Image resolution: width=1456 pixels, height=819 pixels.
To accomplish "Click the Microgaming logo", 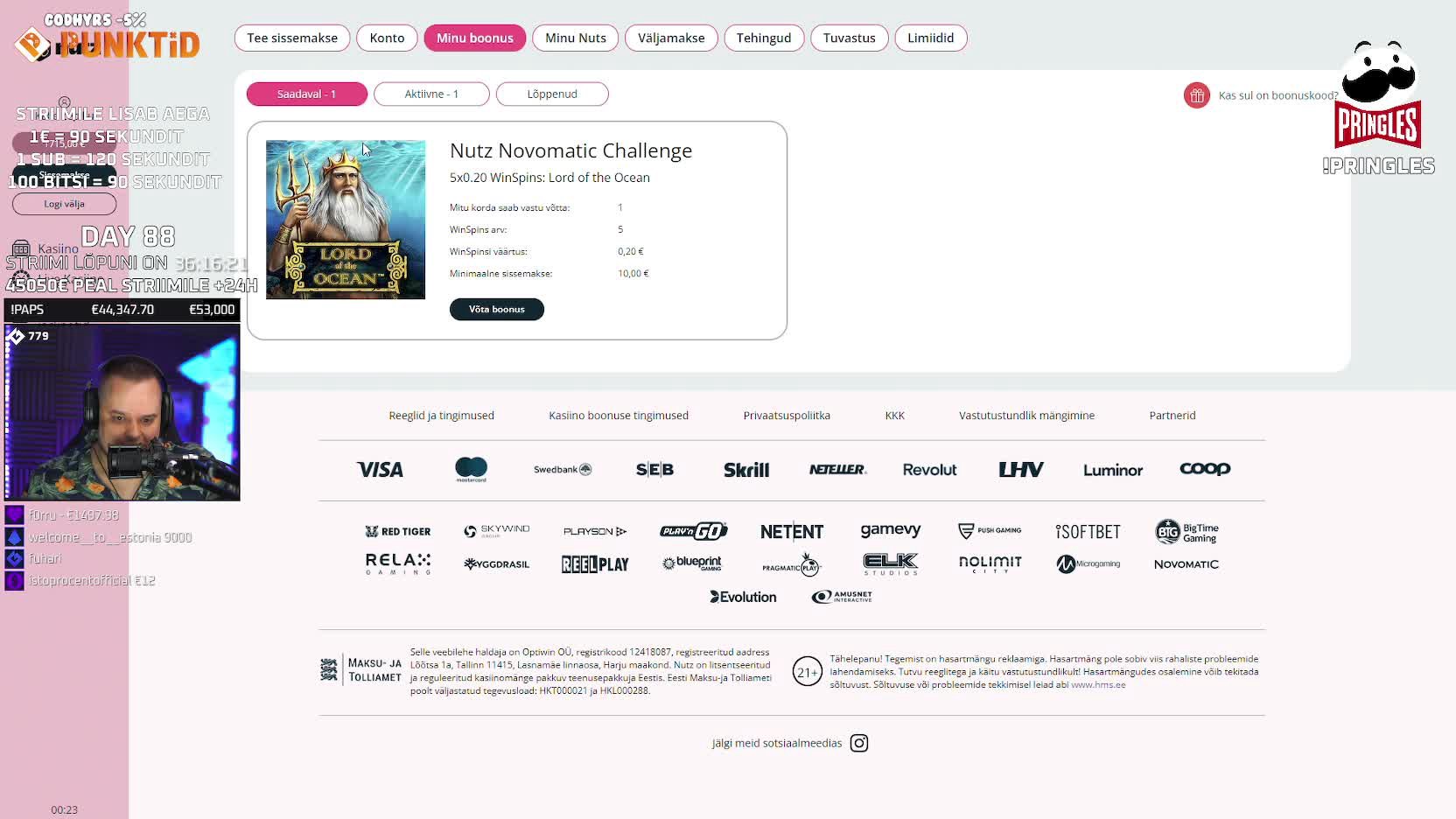I will pos(1088,563).
